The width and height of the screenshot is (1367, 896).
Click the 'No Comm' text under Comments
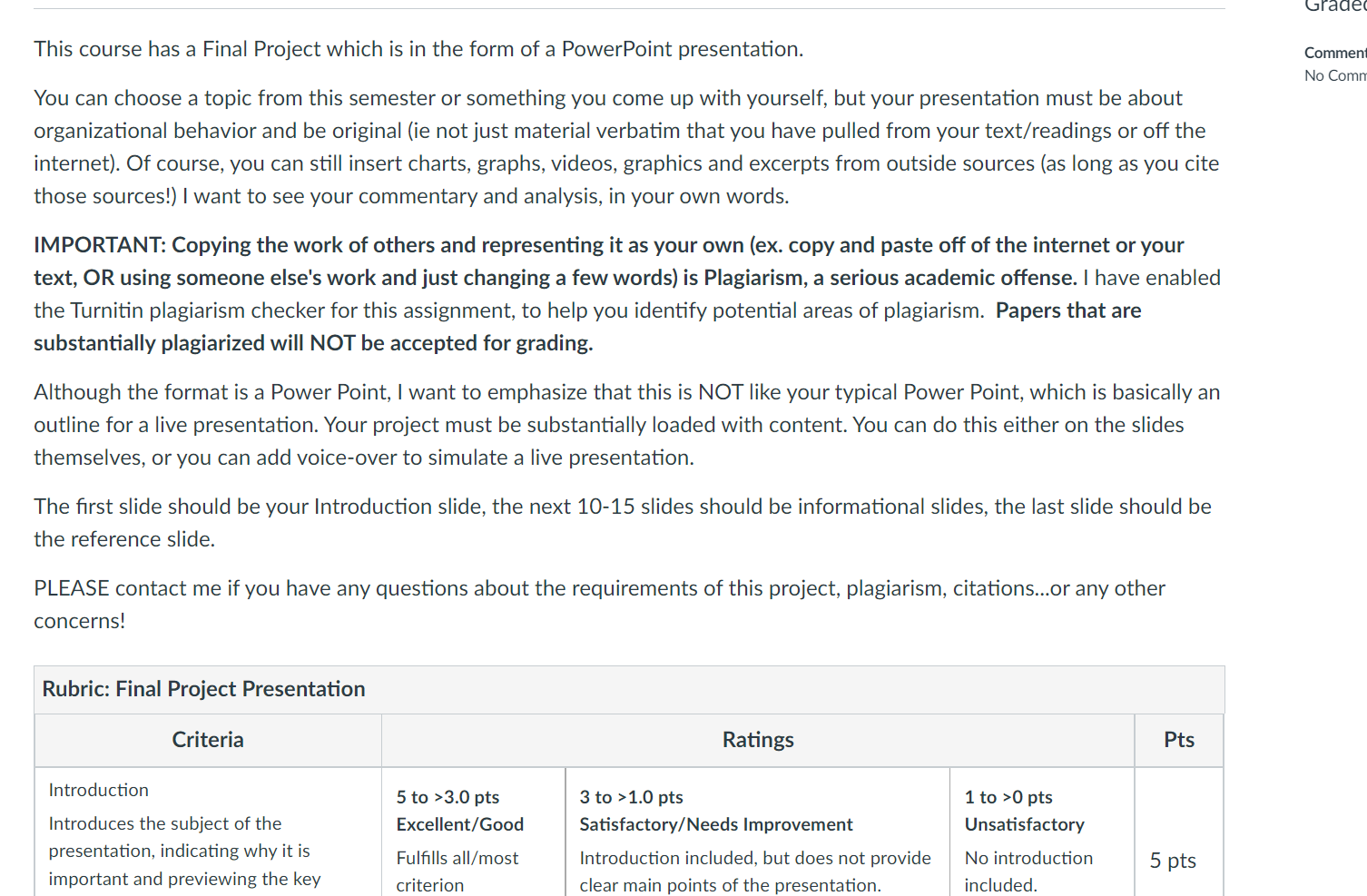[x=1335, y=75]
